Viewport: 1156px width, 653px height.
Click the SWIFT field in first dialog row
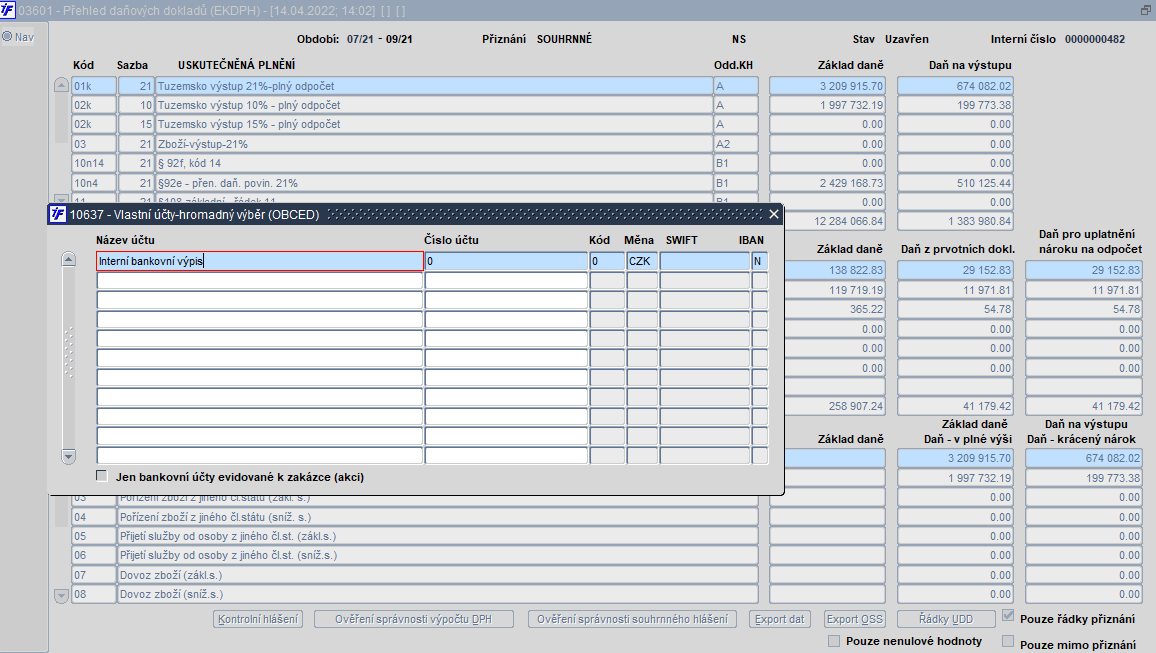pos(705,261)
